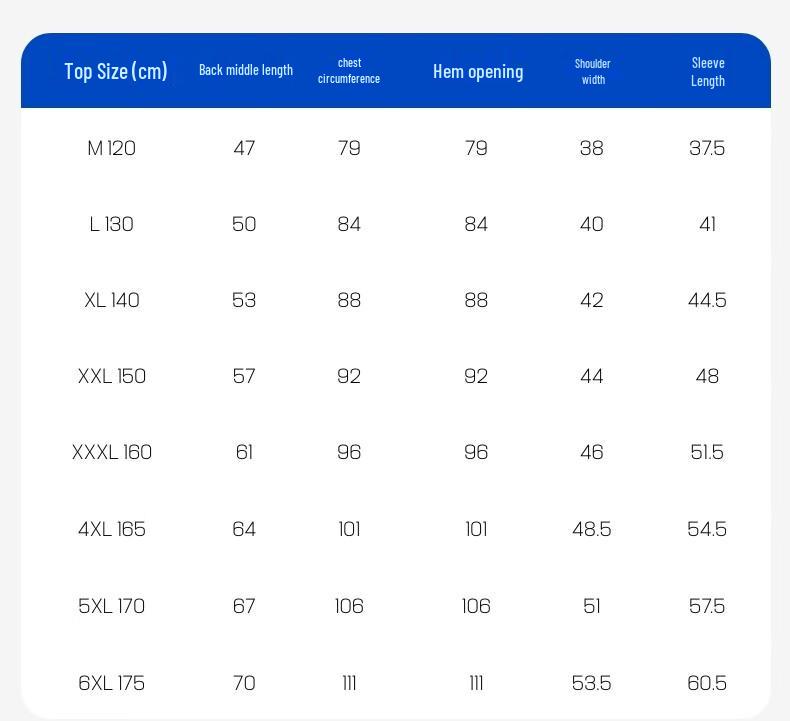The height and width of the screenshot is (721, 790).
Task: Click the 47 back middle length value
Action: pos(244,148)
